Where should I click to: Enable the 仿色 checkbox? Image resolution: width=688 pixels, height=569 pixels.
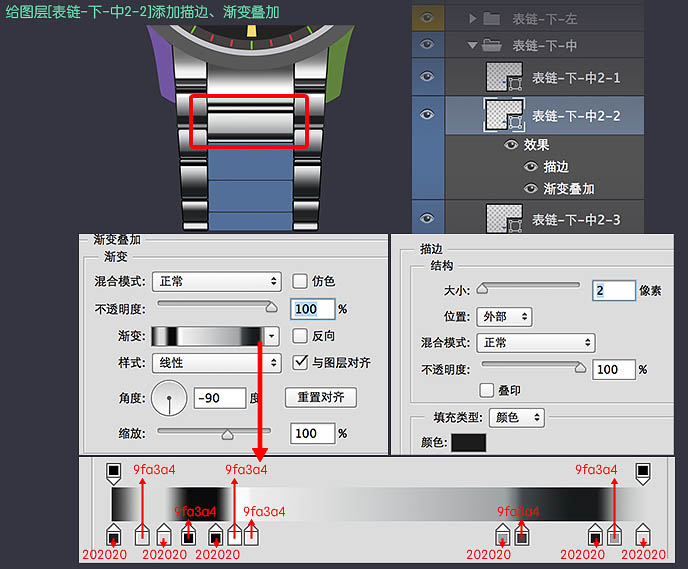[300, 282]
